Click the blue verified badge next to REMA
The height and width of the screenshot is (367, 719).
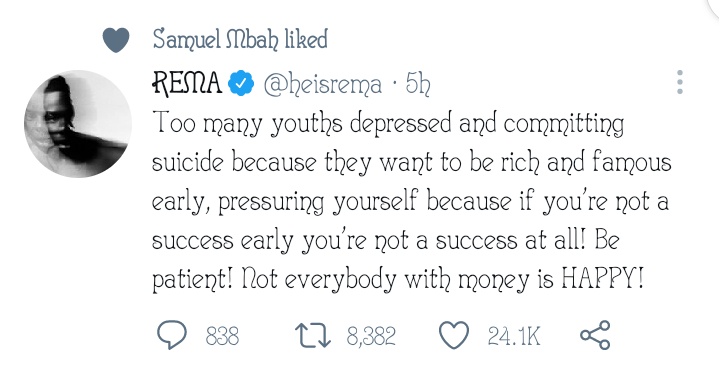coord(241,83)
